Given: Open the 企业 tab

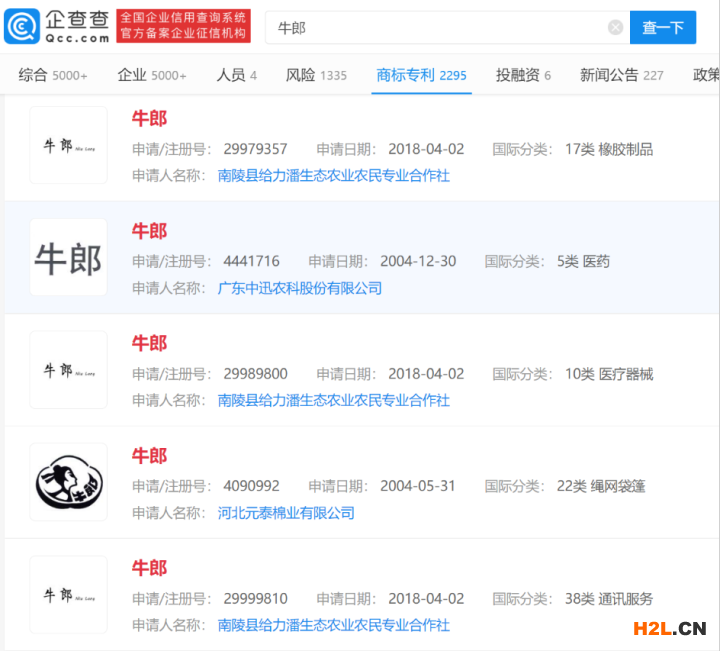Looking at the screenshot, I should (152, 75).
